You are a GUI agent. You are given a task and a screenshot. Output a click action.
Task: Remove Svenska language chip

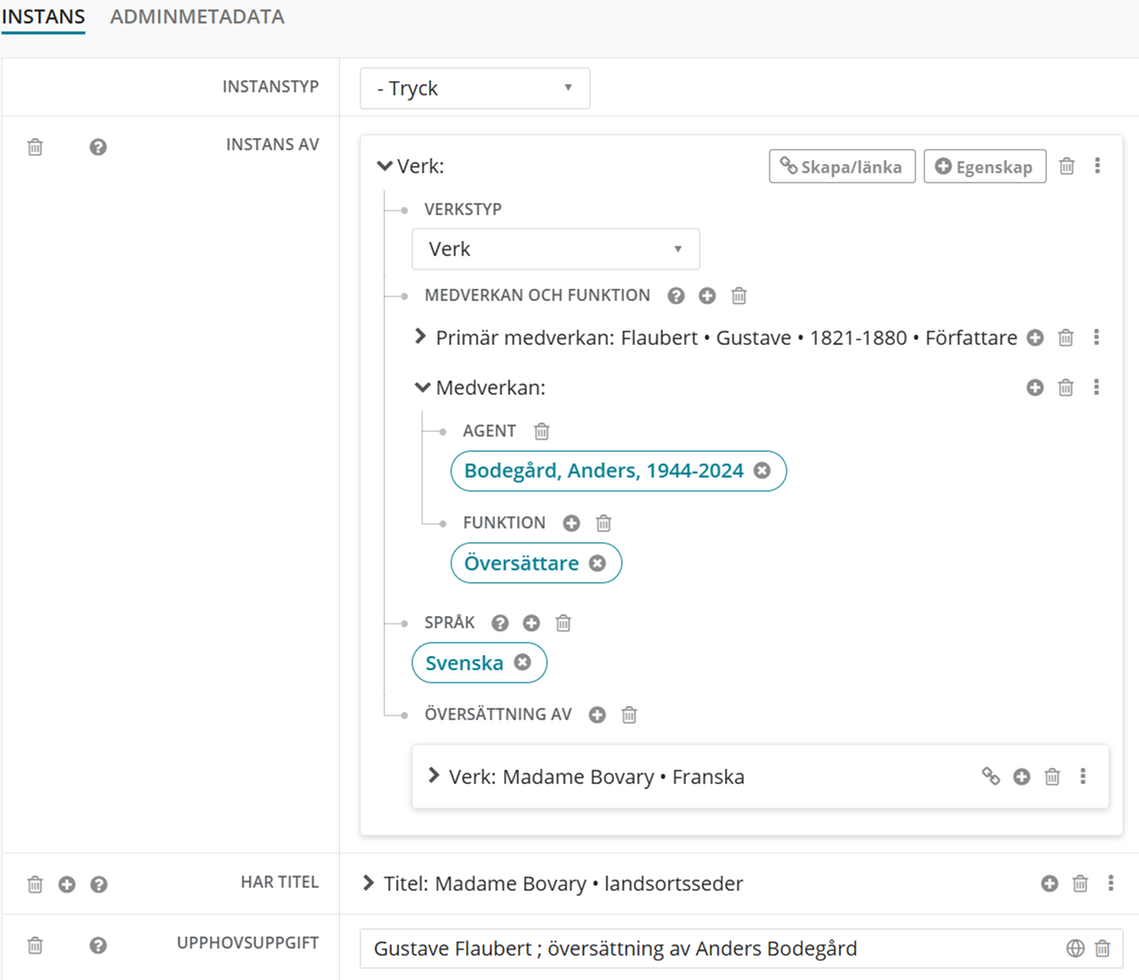click(522, 662)
